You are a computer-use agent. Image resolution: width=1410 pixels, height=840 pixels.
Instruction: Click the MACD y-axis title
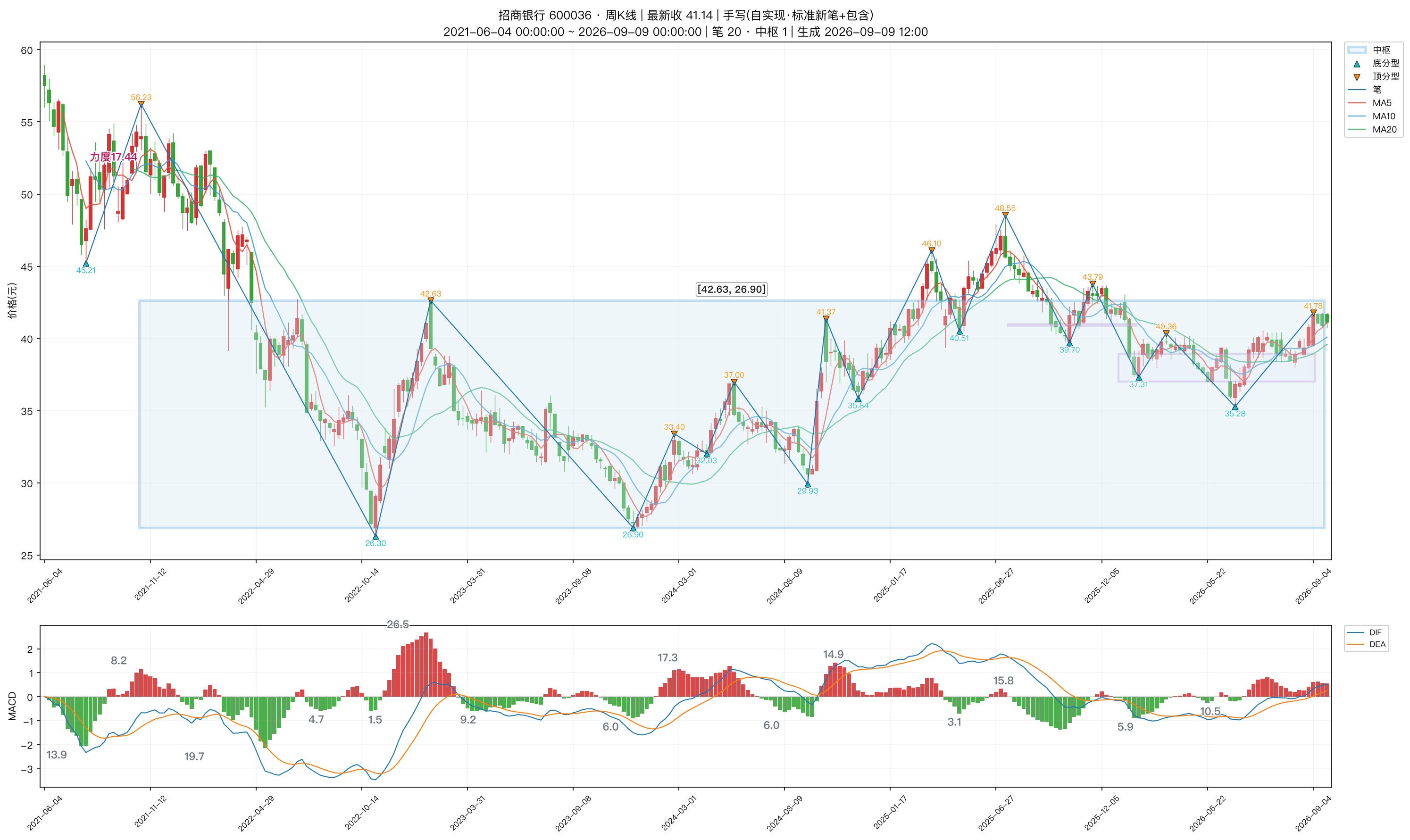click(x=12, y=706)
